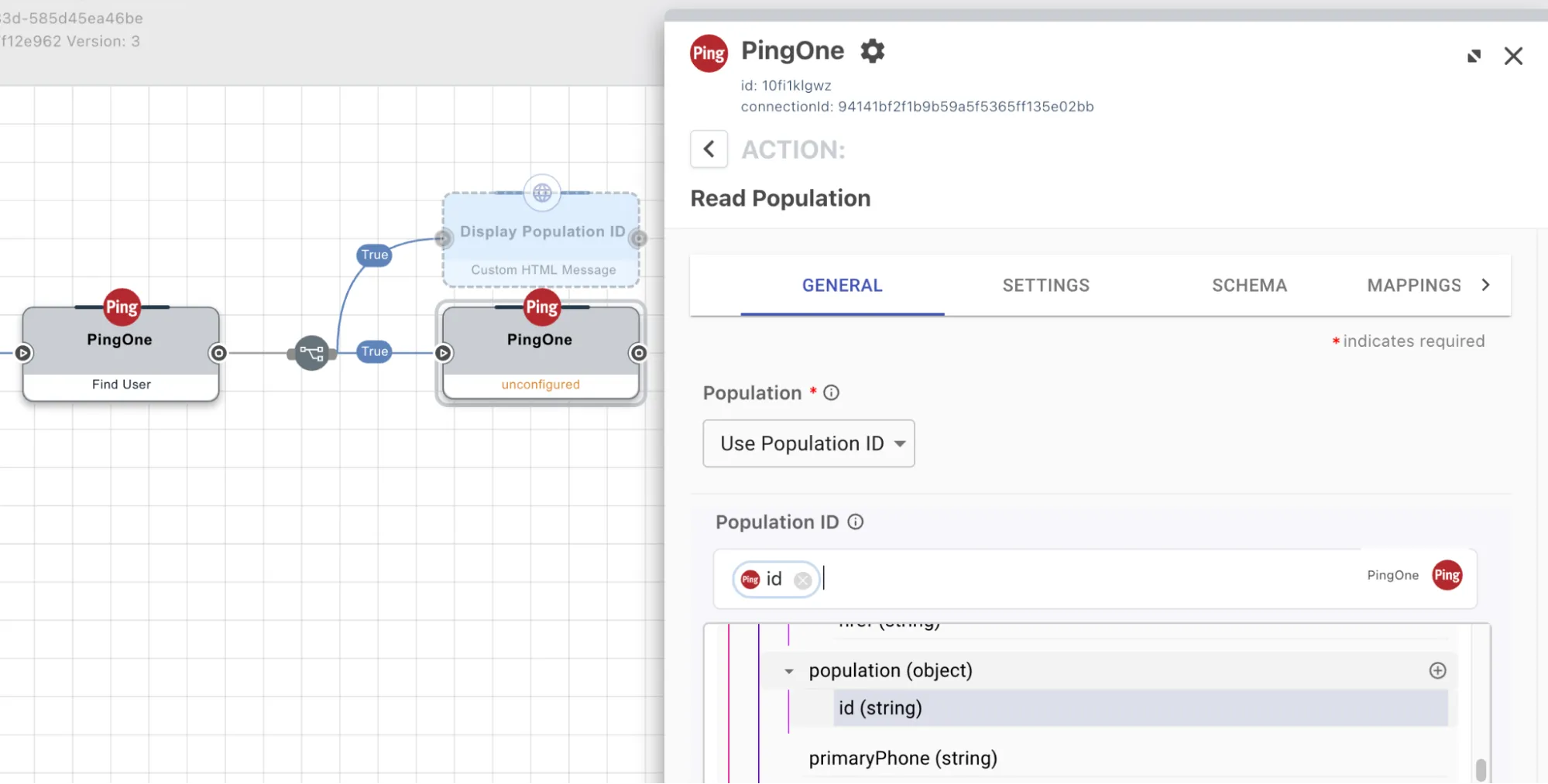
Task: Remove the id variable chip
Action: click(803, 580)
